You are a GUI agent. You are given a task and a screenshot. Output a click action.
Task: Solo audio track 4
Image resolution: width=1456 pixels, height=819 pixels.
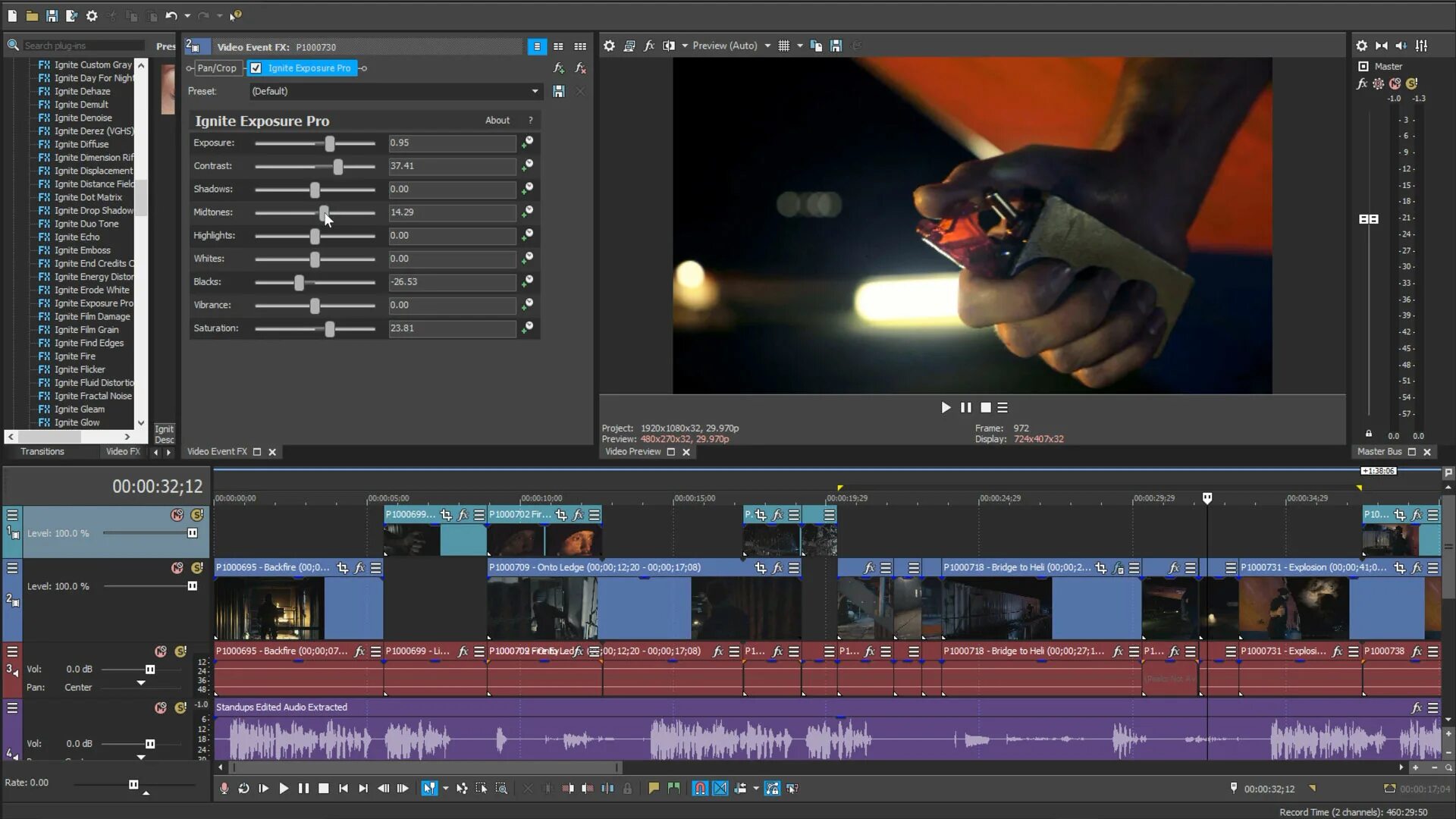[180, 708]
